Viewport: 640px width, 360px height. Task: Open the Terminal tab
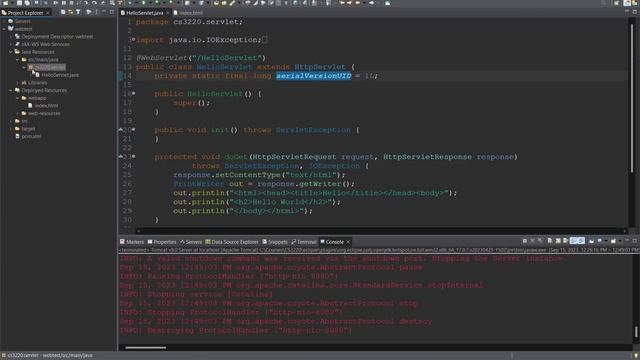[x=304, y=242]
